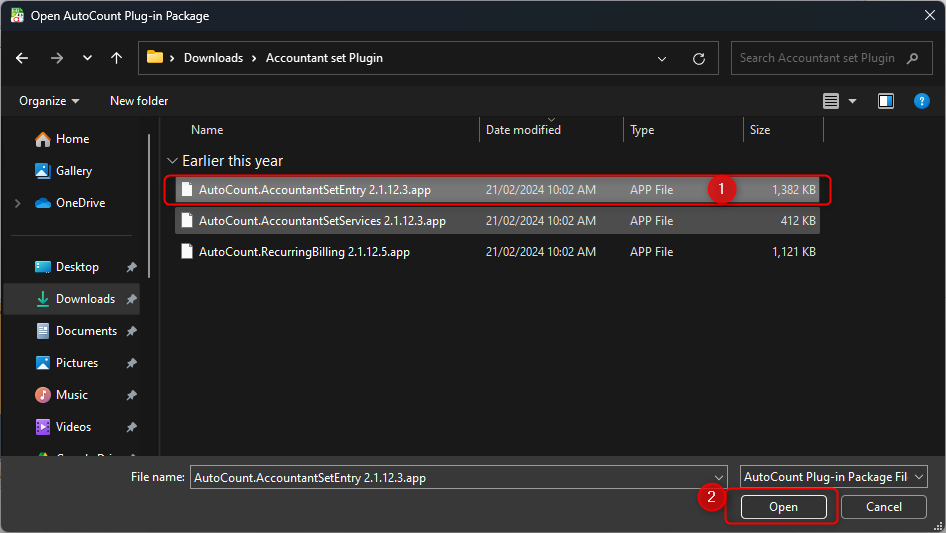Open Gallery in the navigation pane
The image size is (946, 533).
[73, 171]
